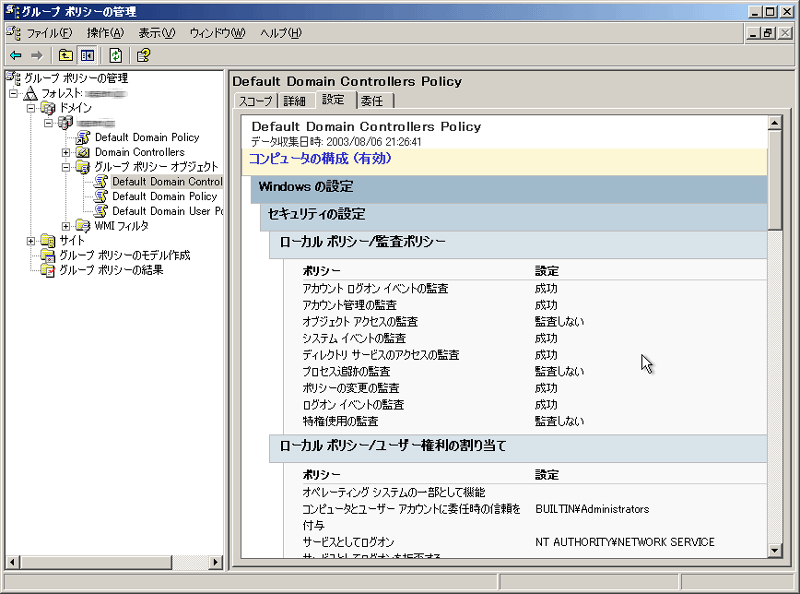Viewport: 800px width, 594px height.
Task: Open the ファイル(F) menu
Action: point(49,33)
